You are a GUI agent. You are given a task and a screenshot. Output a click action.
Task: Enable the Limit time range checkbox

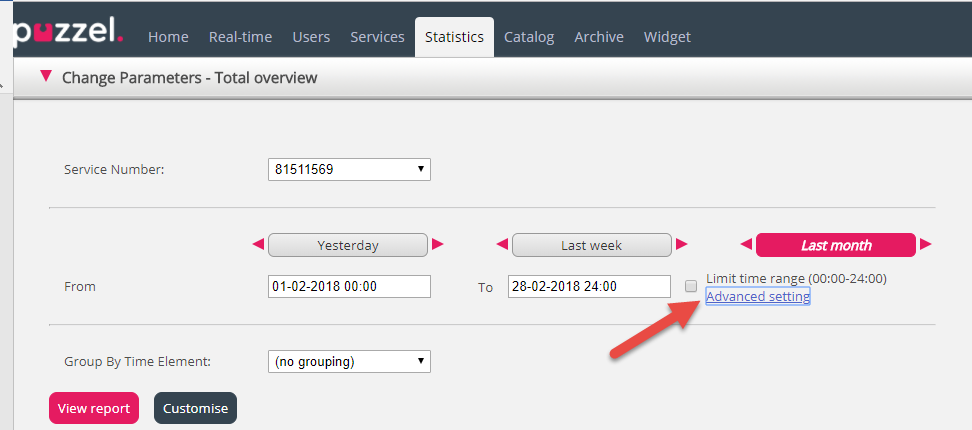691,286
